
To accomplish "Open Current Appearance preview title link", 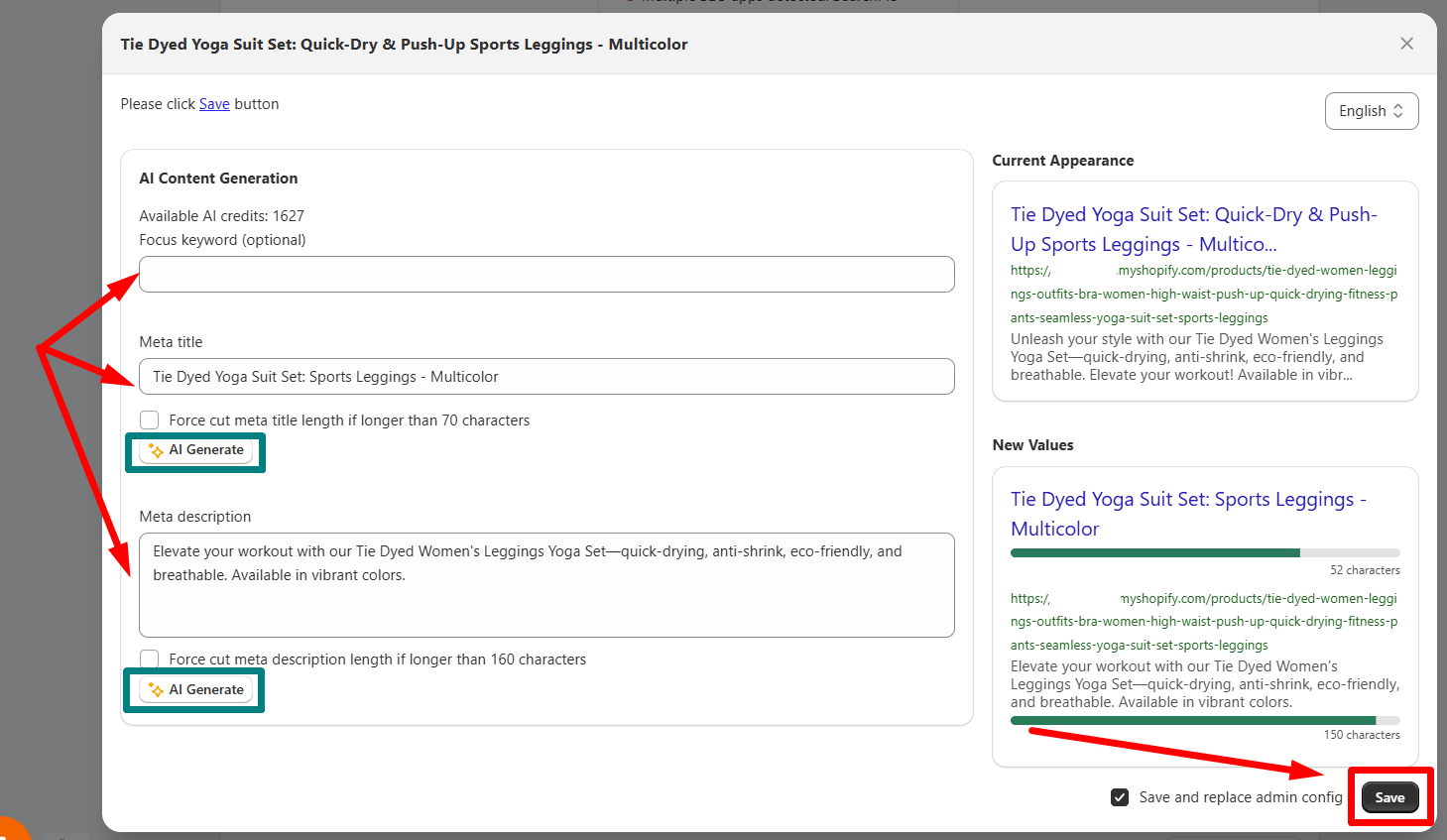I will click(x=1193, y=229).
